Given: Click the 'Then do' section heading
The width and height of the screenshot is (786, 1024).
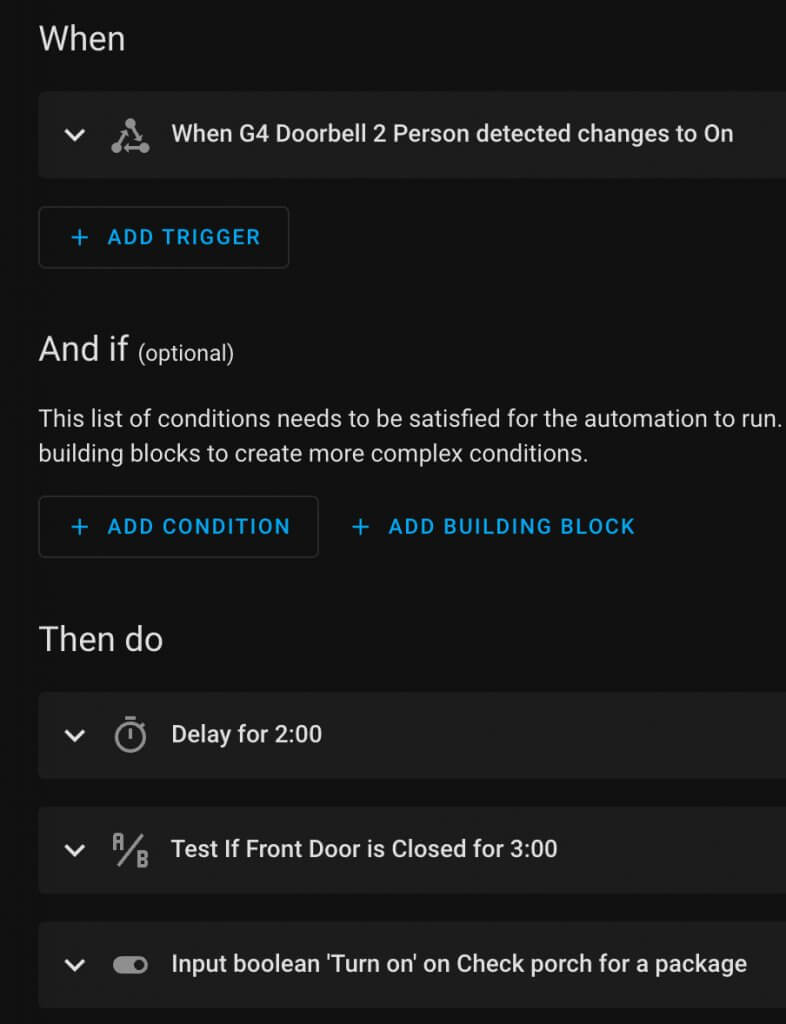Looking at the screenshot, I should click(x=101, y=639).
